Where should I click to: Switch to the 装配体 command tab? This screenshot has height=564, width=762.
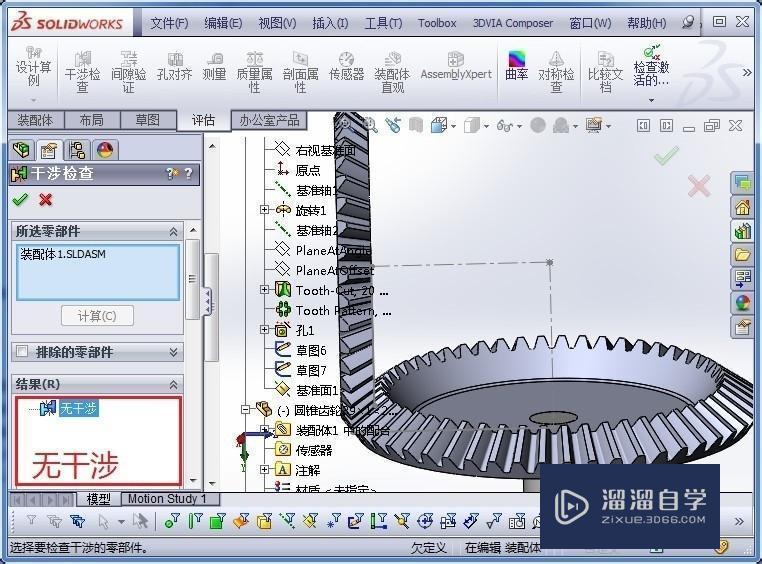[x=35, y=120]
